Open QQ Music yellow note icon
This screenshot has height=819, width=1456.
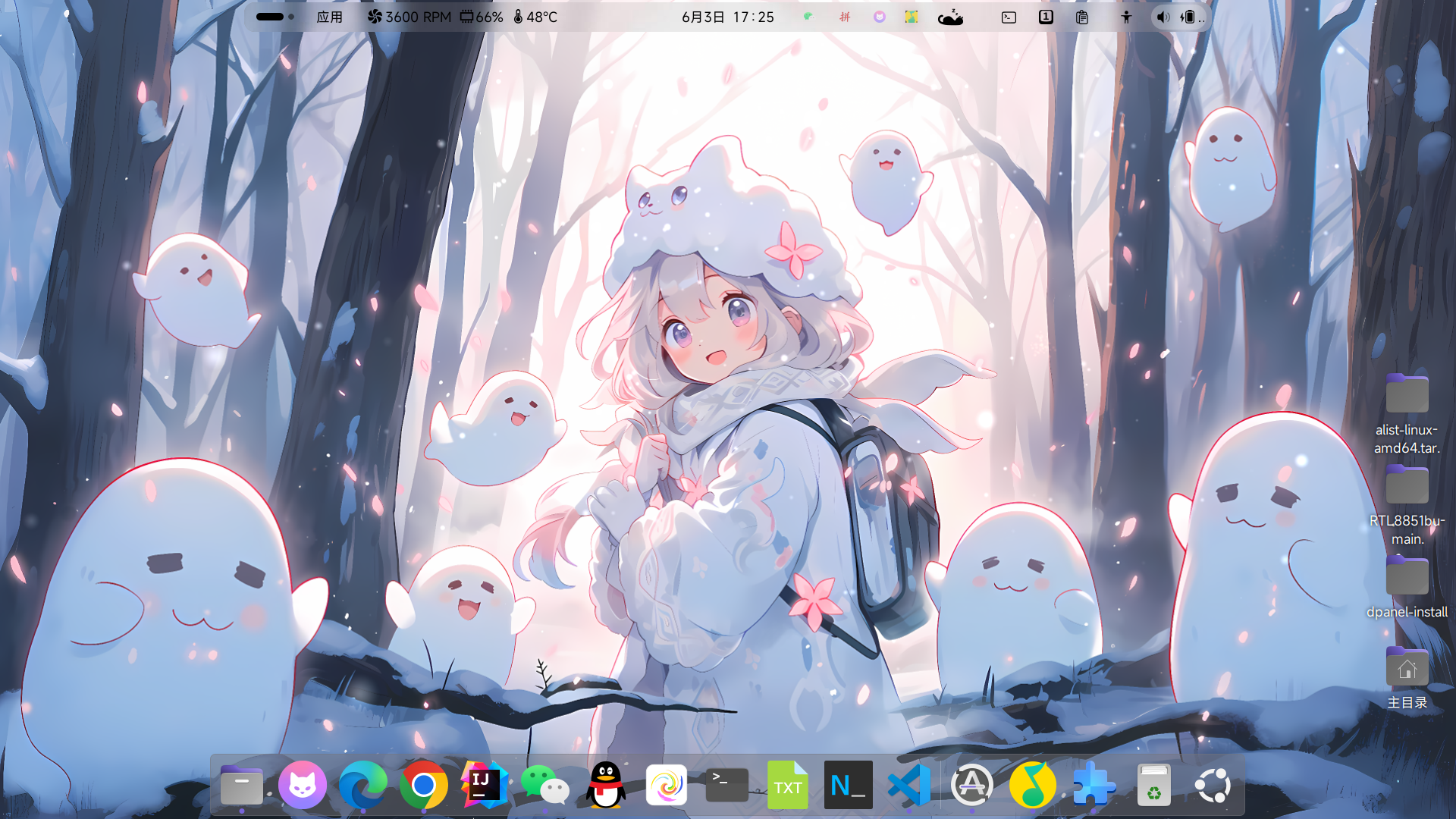click(1032, 785)
